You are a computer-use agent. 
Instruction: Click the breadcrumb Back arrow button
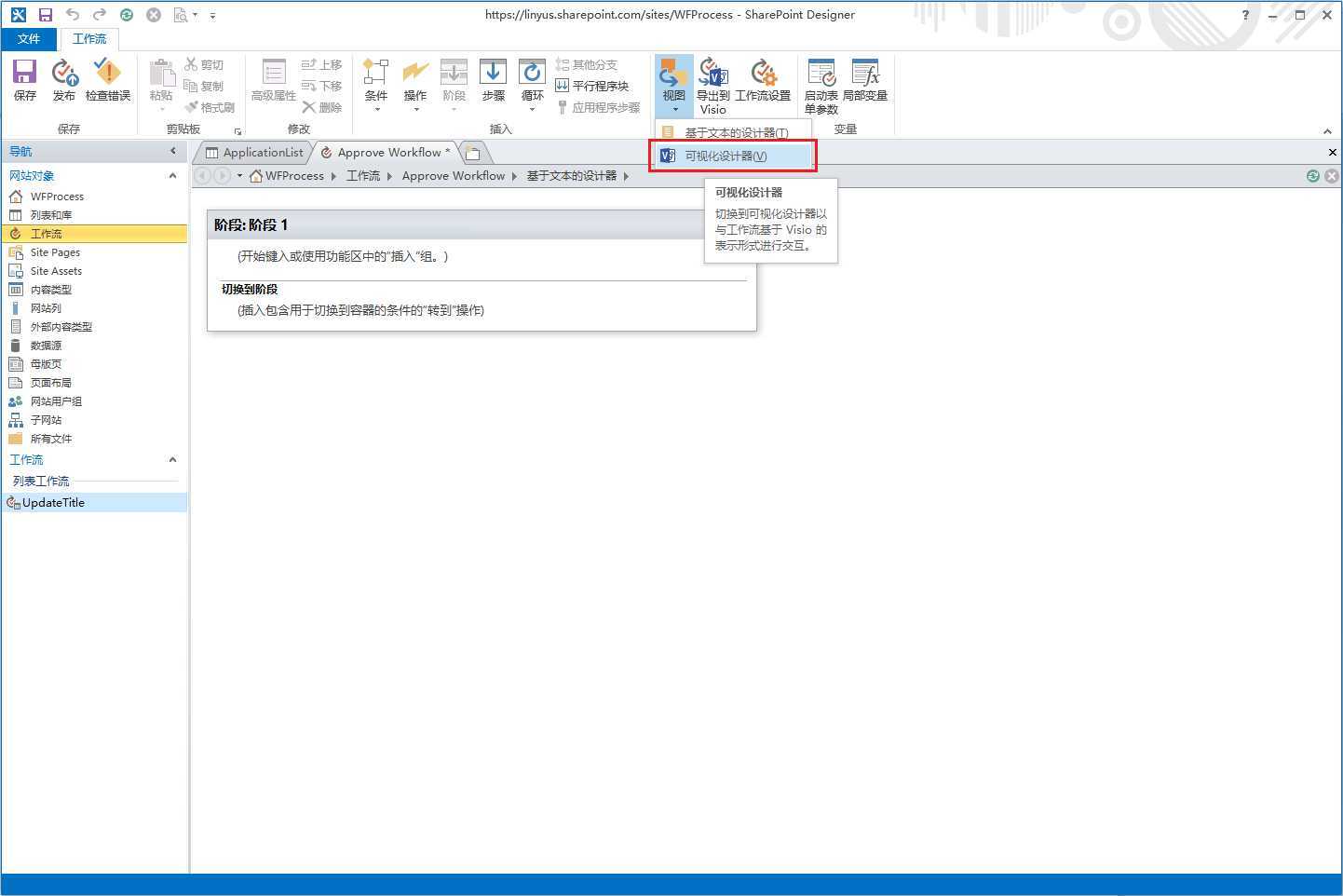coord(203,176)
